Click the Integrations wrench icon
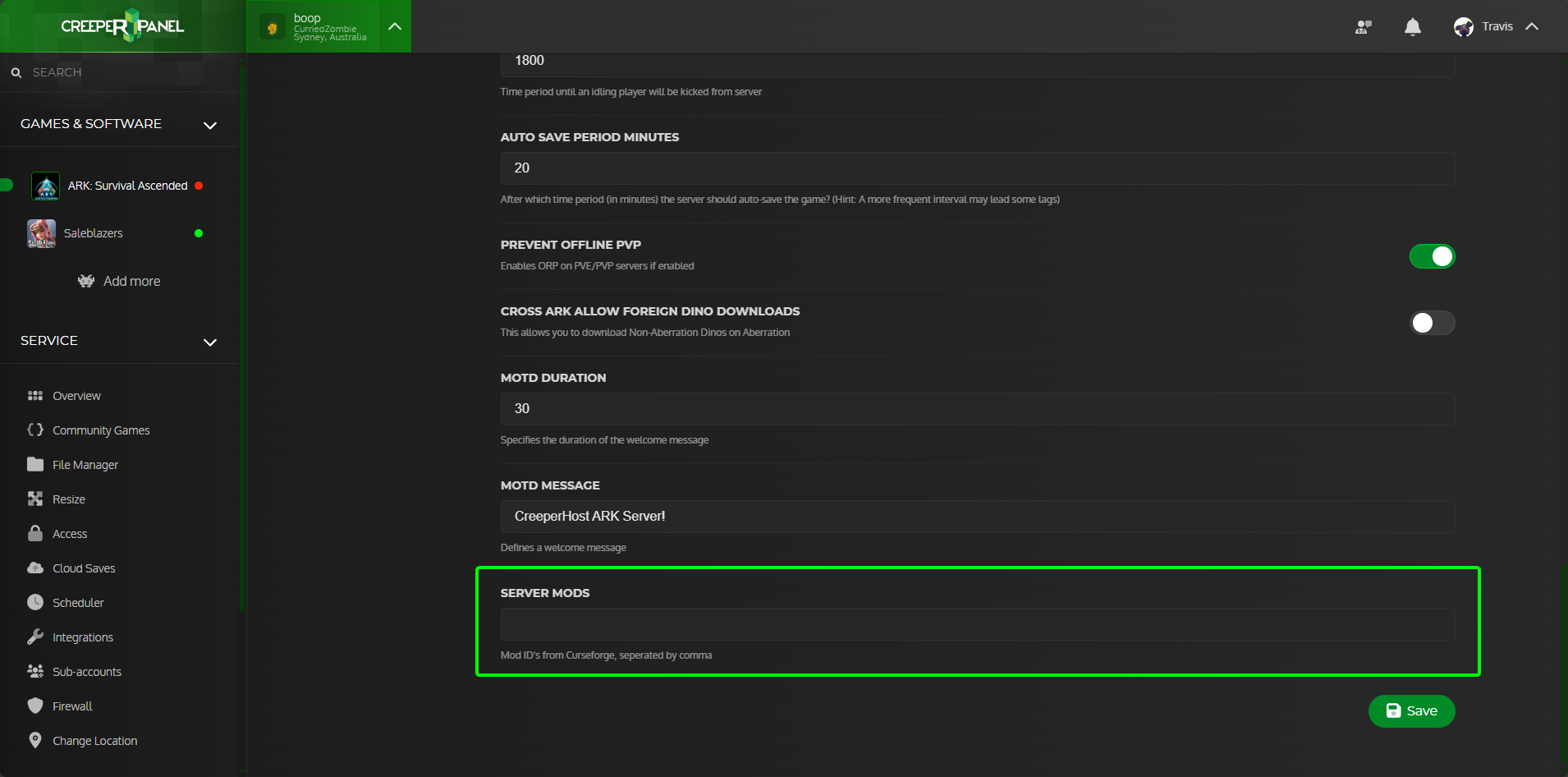The width and height of the screenshot is (1568, 777). tap(35, 637)
